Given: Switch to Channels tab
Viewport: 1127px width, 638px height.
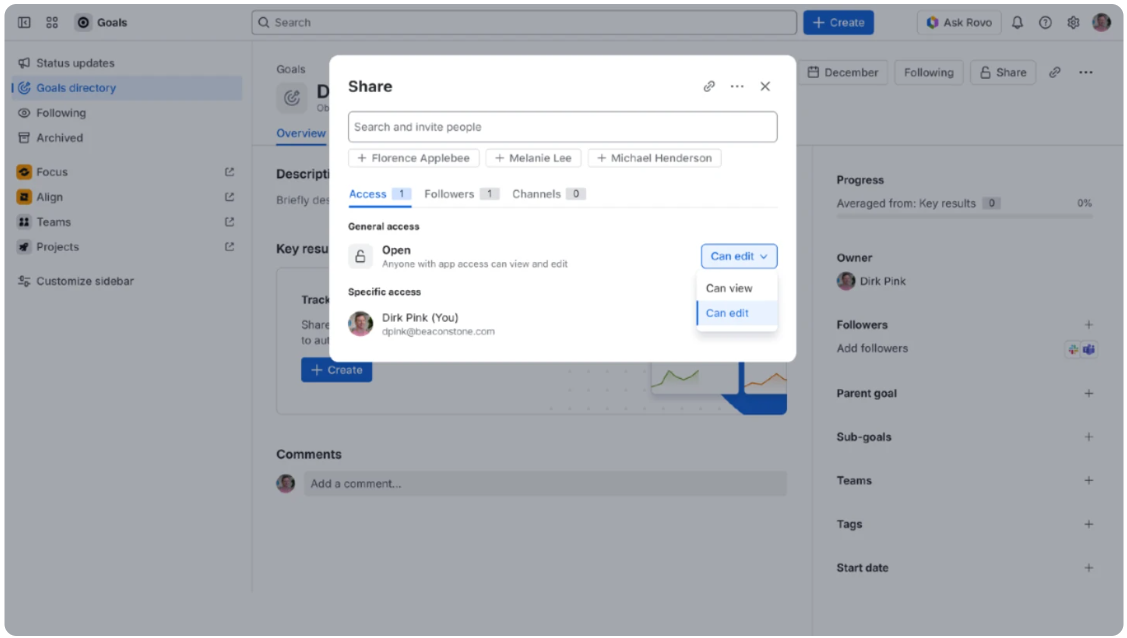Looking at the screenshot, I should click(548, 194).
